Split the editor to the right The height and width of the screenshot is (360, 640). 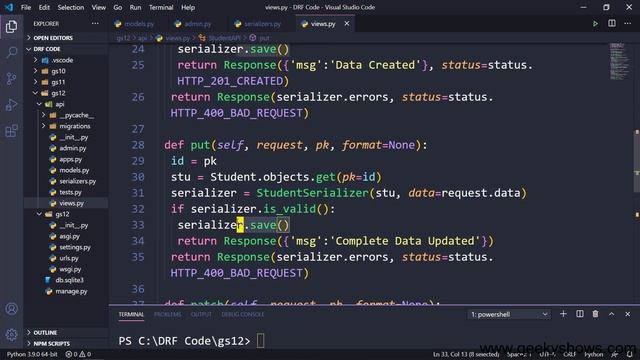coord(611,24)
